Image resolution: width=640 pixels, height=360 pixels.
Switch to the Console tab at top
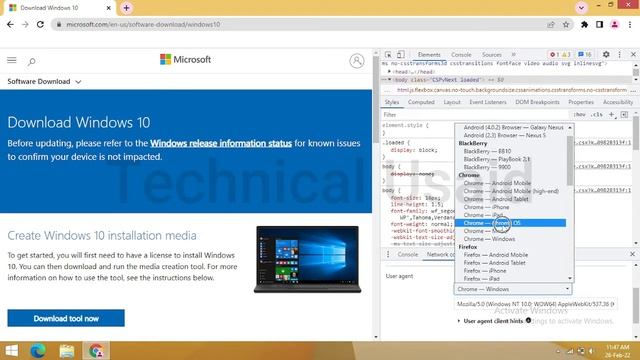click(x=461, y=54)
